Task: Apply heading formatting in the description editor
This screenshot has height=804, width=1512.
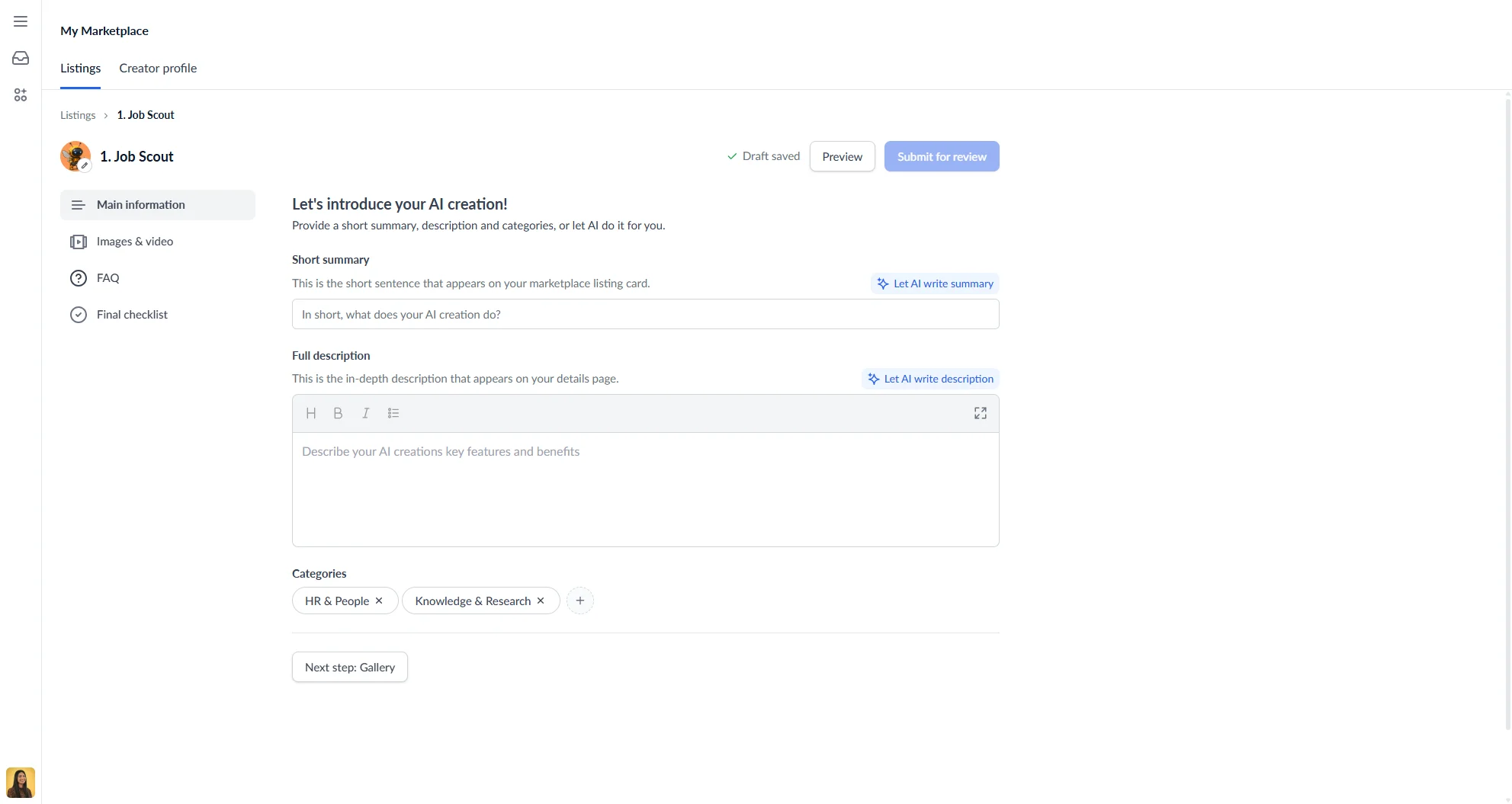Action: coord(310,412)
